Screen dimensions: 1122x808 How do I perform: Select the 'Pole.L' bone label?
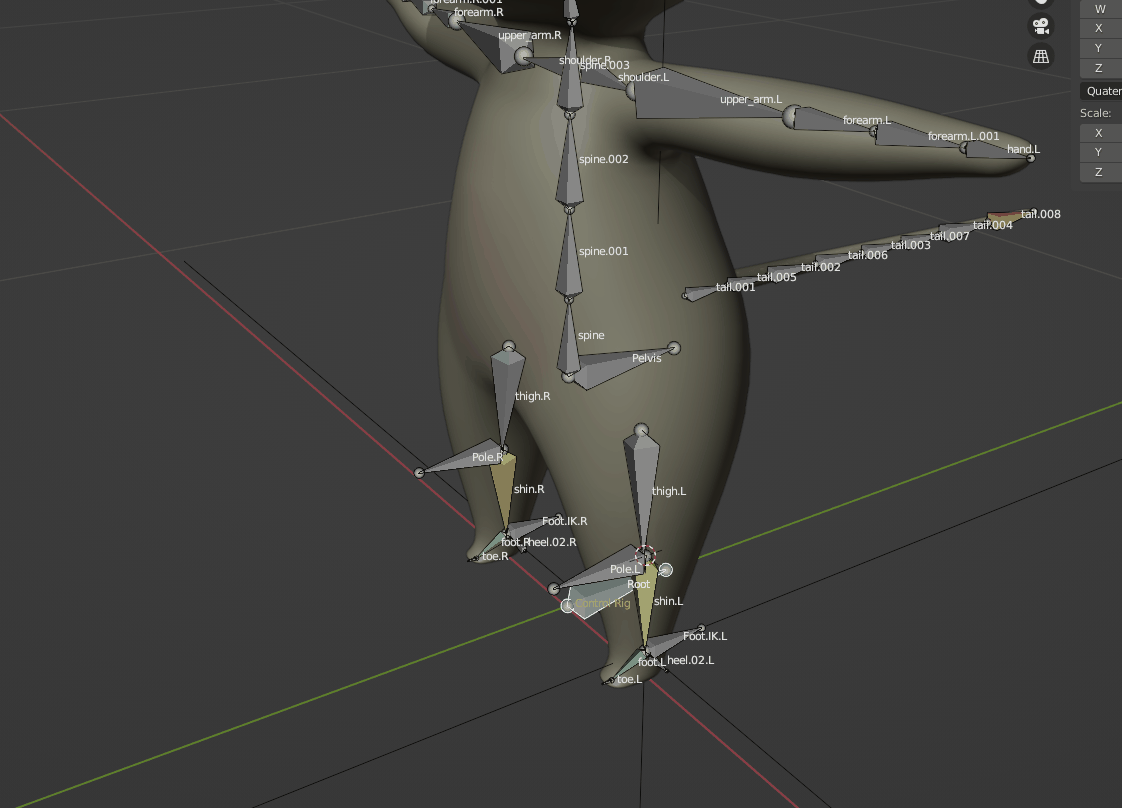pyautogui.click(x=625, y=569)
